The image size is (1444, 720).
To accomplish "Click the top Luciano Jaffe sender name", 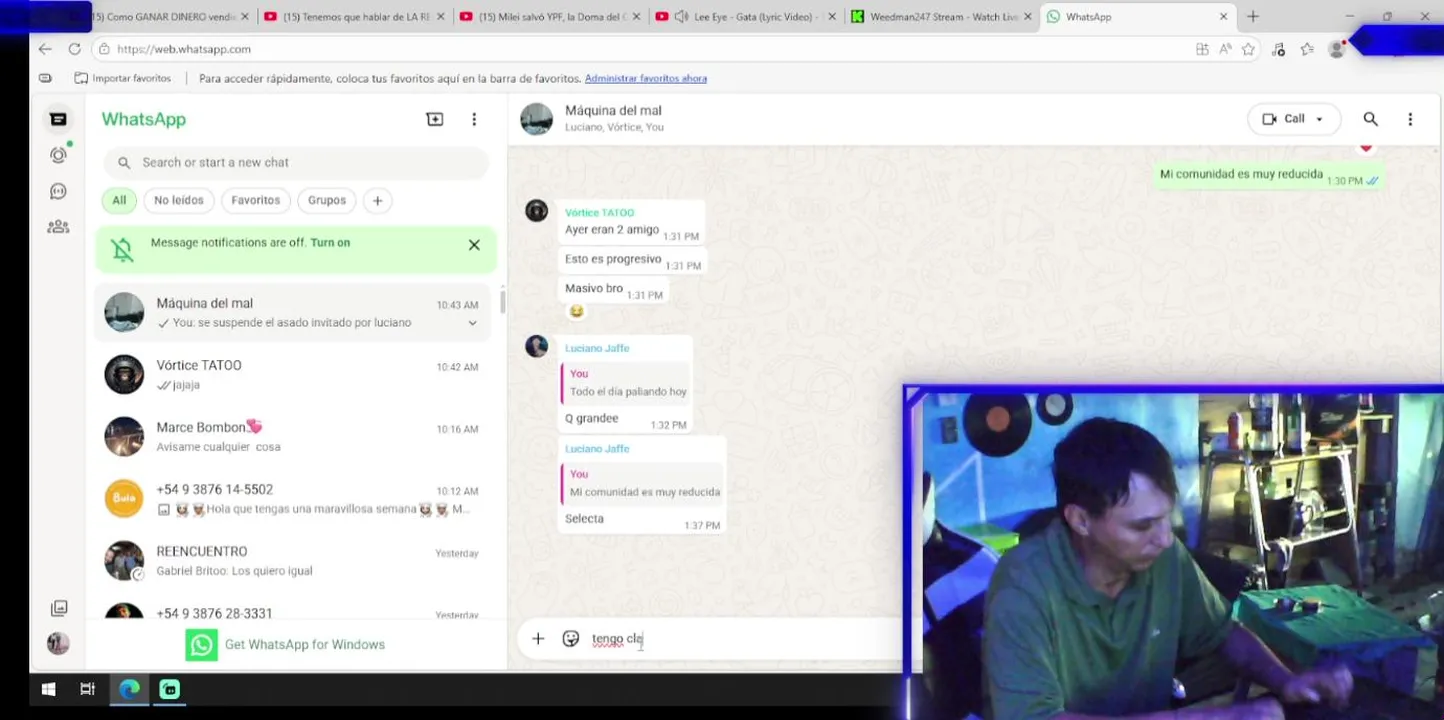I will click(x=597, y=348).
